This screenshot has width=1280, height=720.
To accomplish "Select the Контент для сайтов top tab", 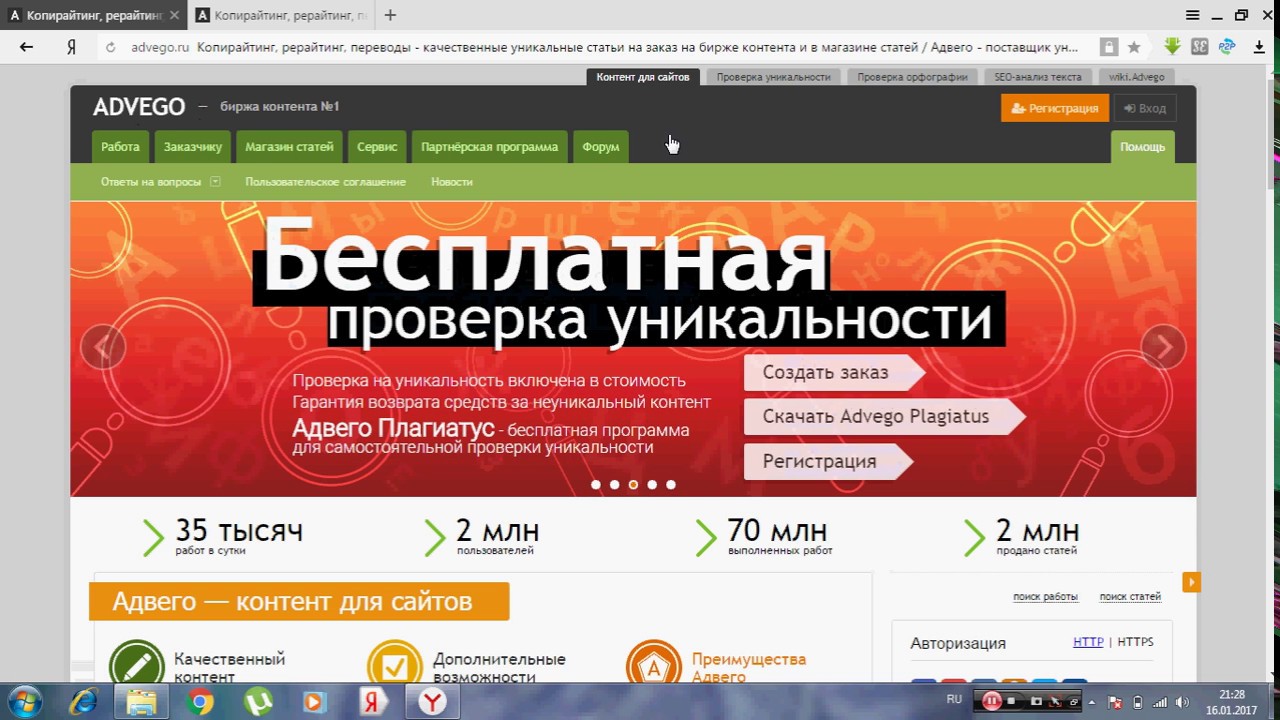I will 643,77.
